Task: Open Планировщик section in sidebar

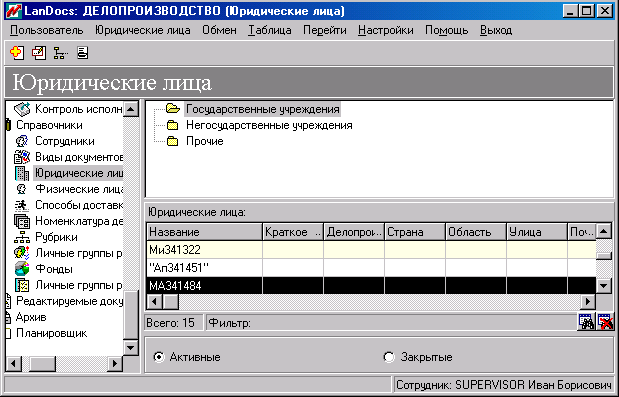Action: (x=51, y=333)
